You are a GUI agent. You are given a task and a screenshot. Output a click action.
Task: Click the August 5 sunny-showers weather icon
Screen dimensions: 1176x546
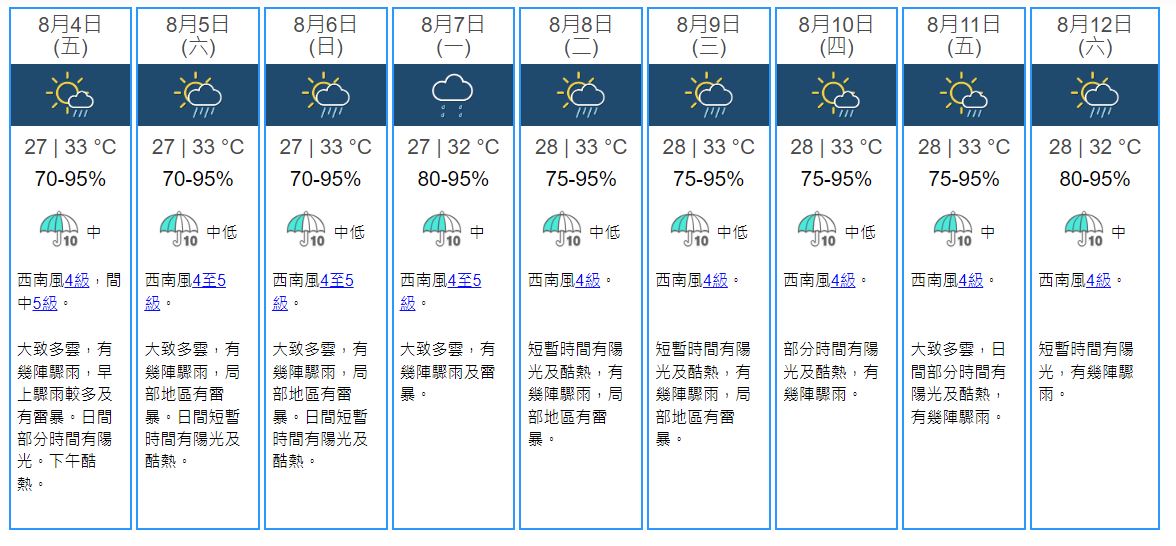coord(198,95)
